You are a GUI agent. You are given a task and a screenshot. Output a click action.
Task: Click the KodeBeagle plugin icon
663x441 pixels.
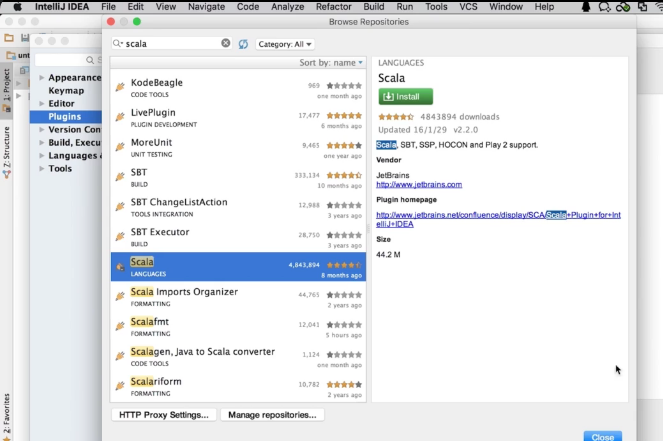pyautogui.click(x=120, y=87)
